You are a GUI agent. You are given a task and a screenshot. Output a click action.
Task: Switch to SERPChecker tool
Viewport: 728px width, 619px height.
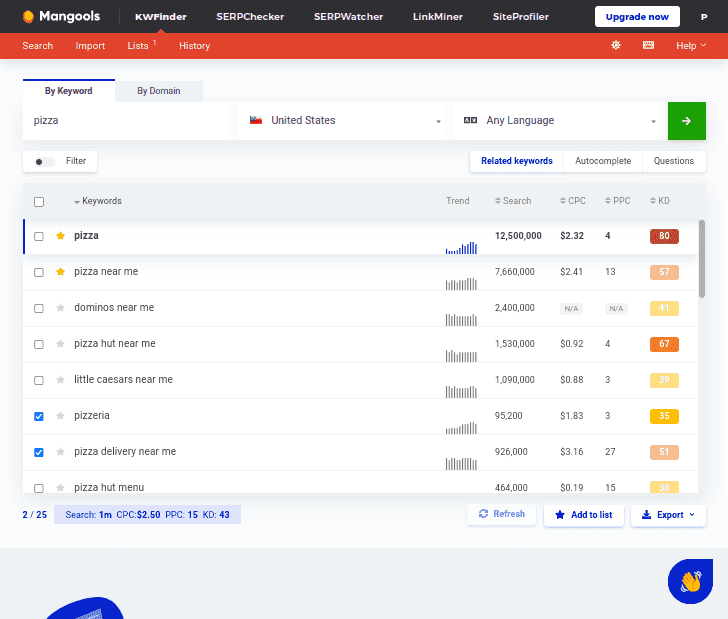250,17
